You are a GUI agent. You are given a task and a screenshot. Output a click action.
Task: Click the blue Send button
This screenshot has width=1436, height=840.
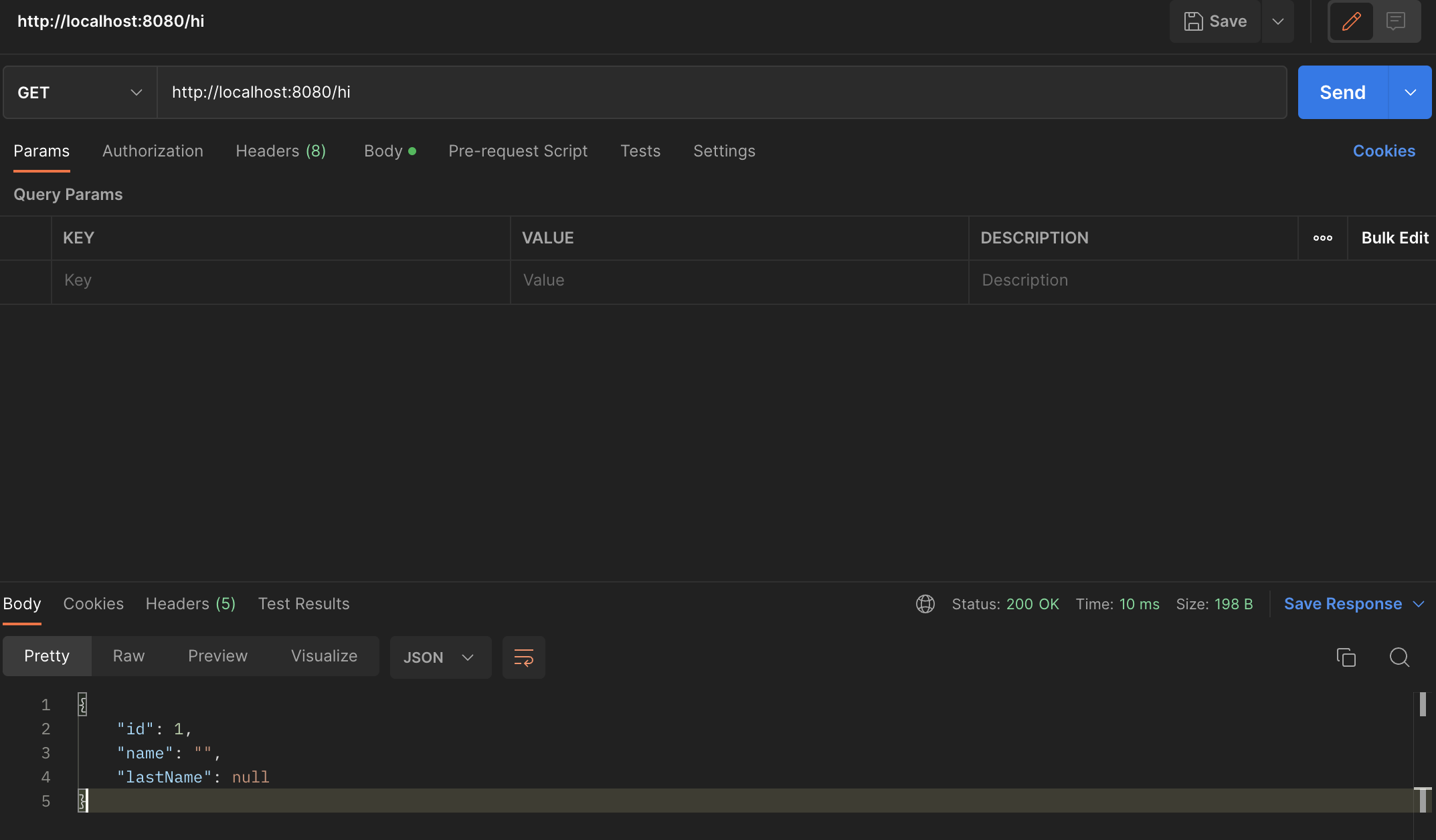tap(1342, 92)
